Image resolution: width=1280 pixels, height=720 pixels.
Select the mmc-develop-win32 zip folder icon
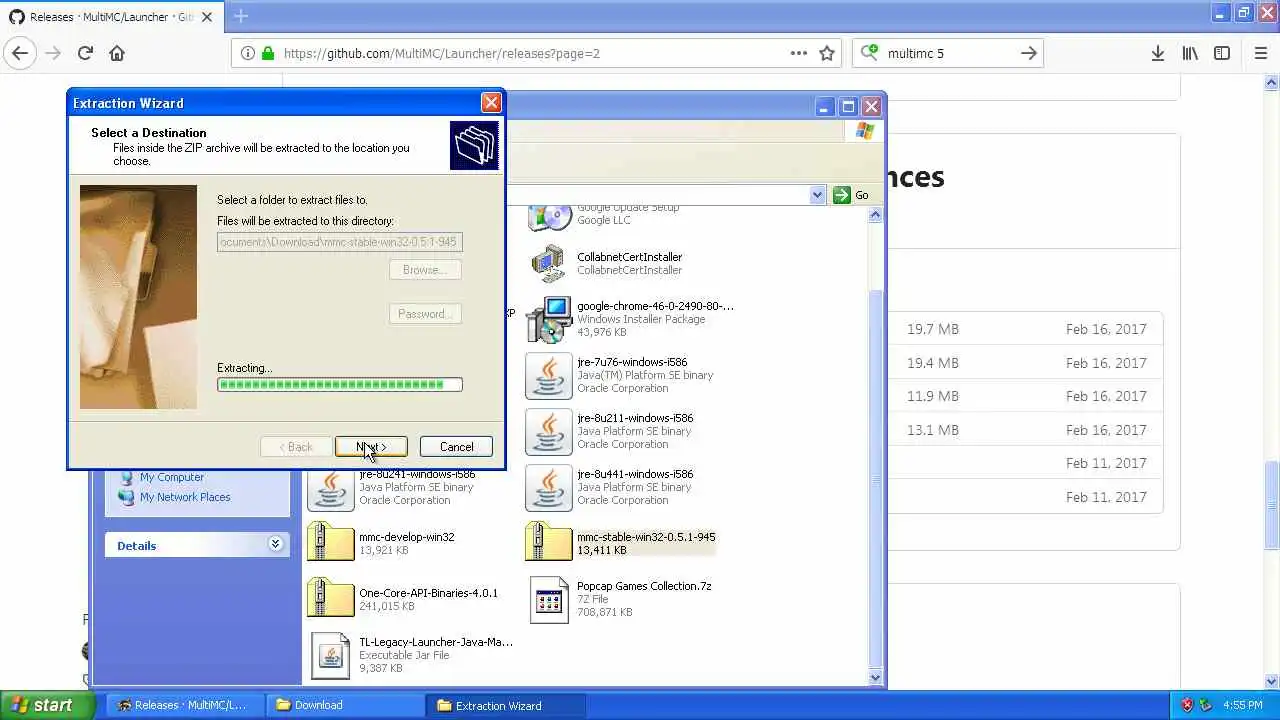point(330,543)
